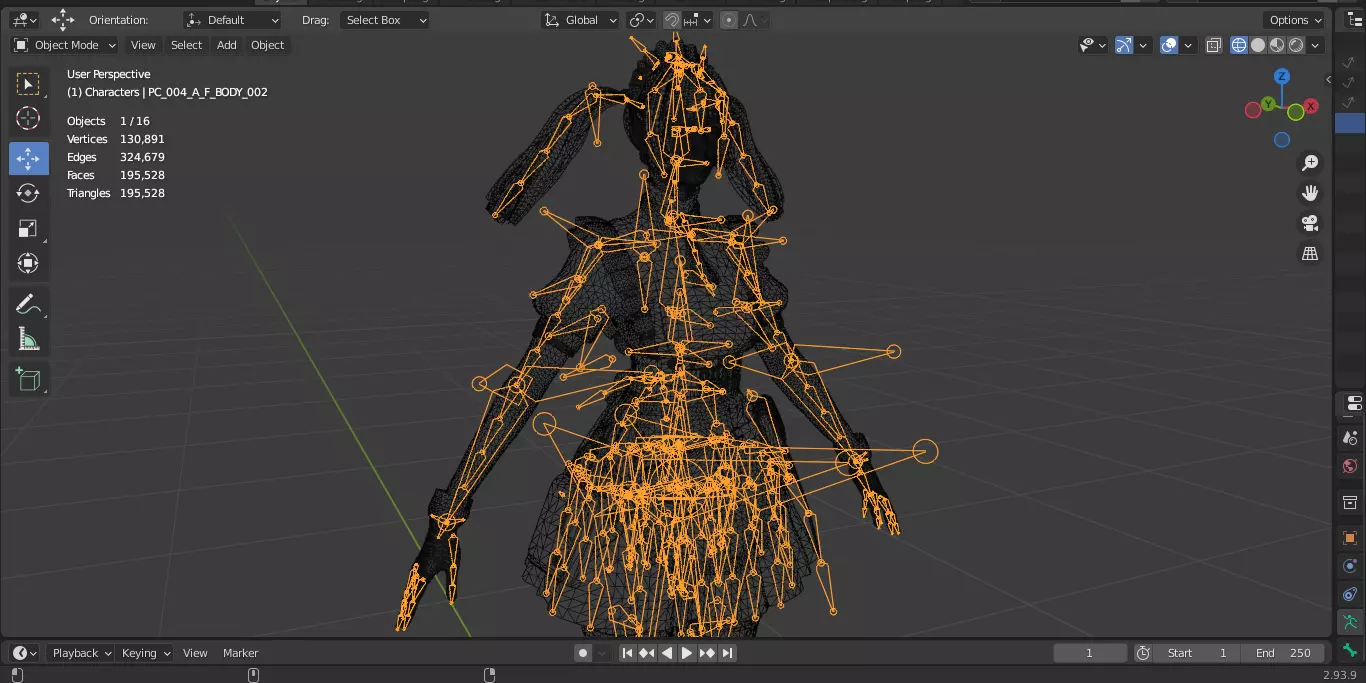This screenshot has width=1366, height=683.
Task: Open the Object menu
Action: [267, 45]
